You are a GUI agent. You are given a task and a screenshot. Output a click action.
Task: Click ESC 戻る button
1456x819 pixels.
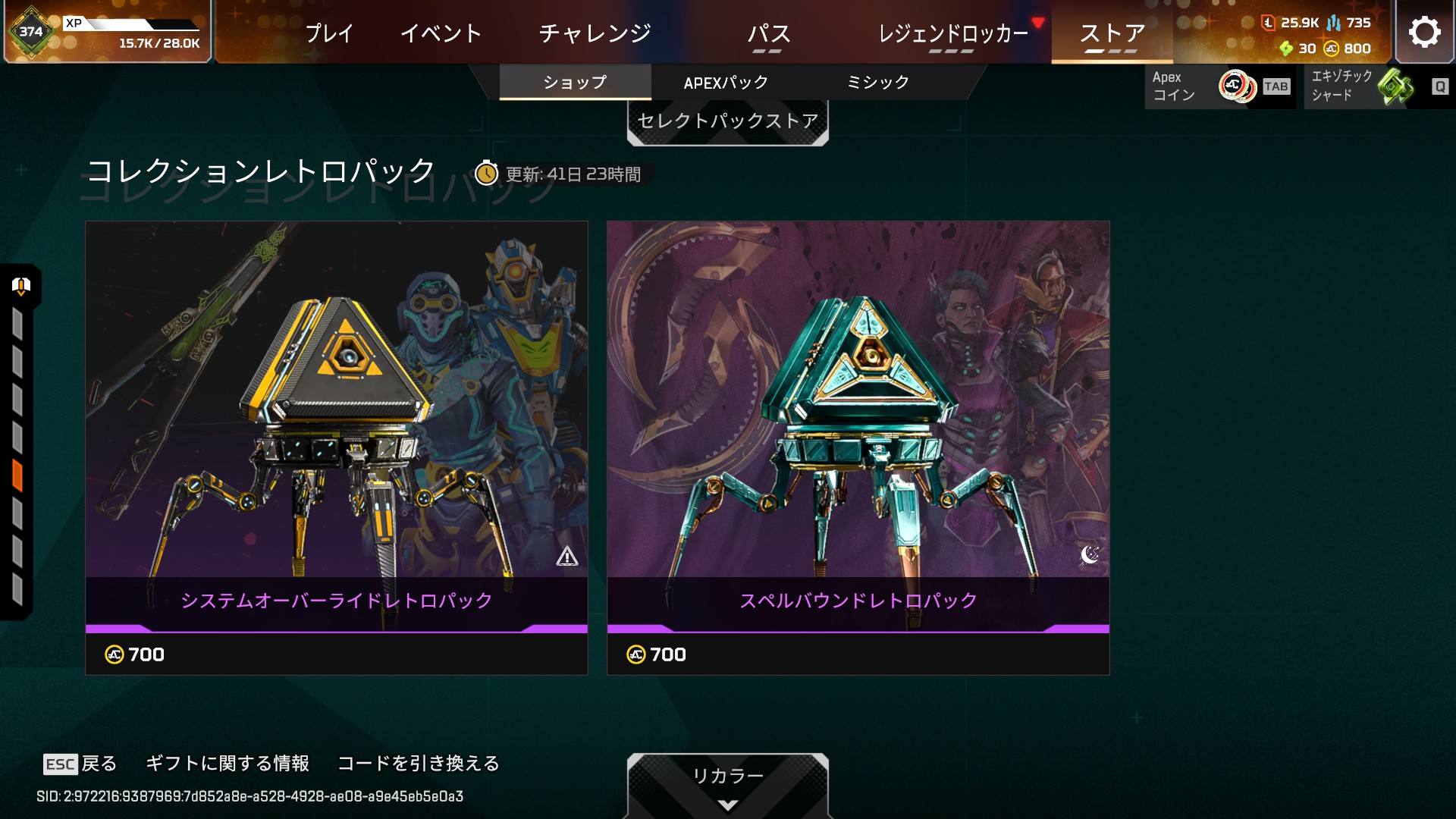coord(80,764)
